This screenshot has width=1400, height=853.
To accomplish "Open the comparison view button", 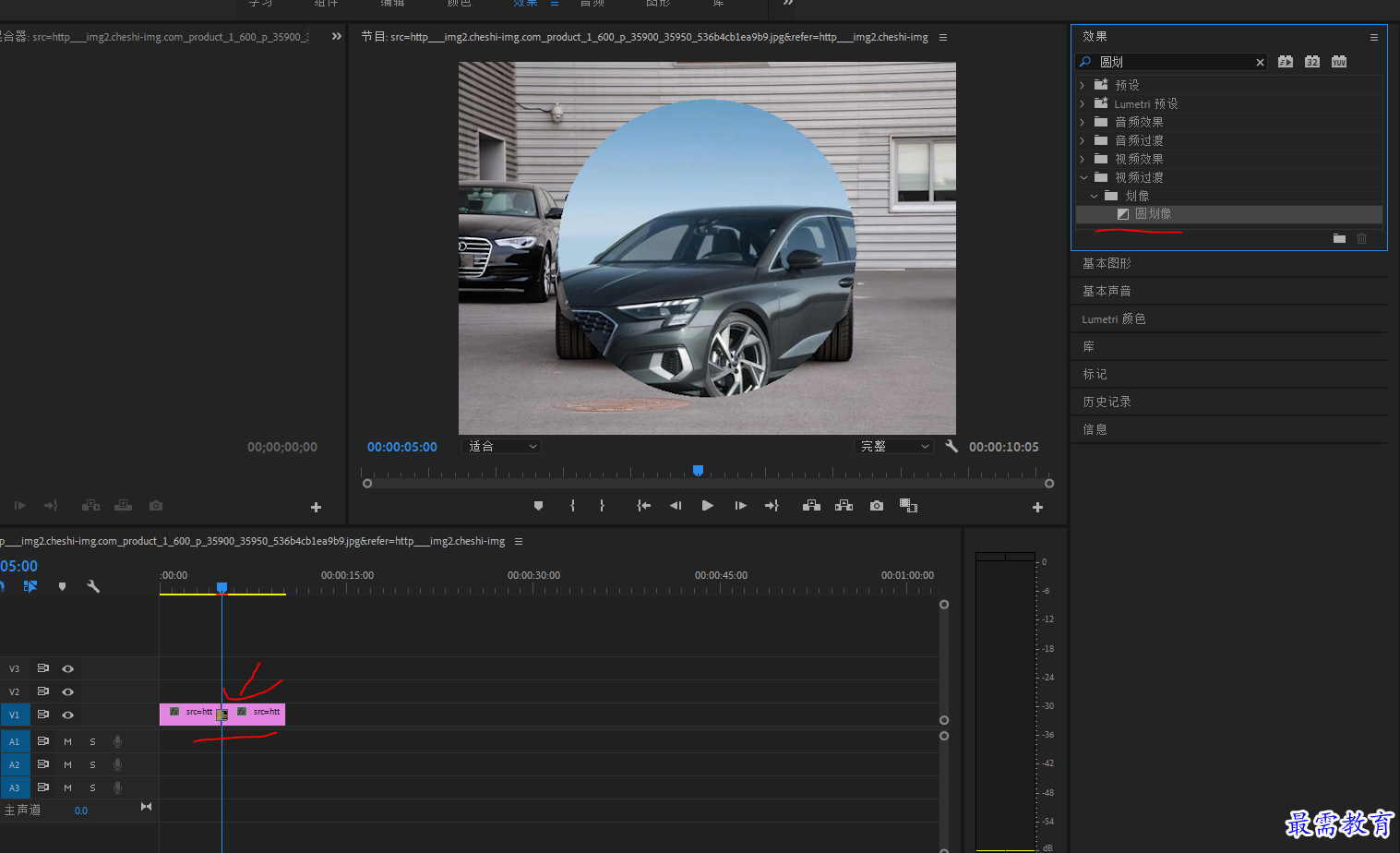I will tap(909, 506).
